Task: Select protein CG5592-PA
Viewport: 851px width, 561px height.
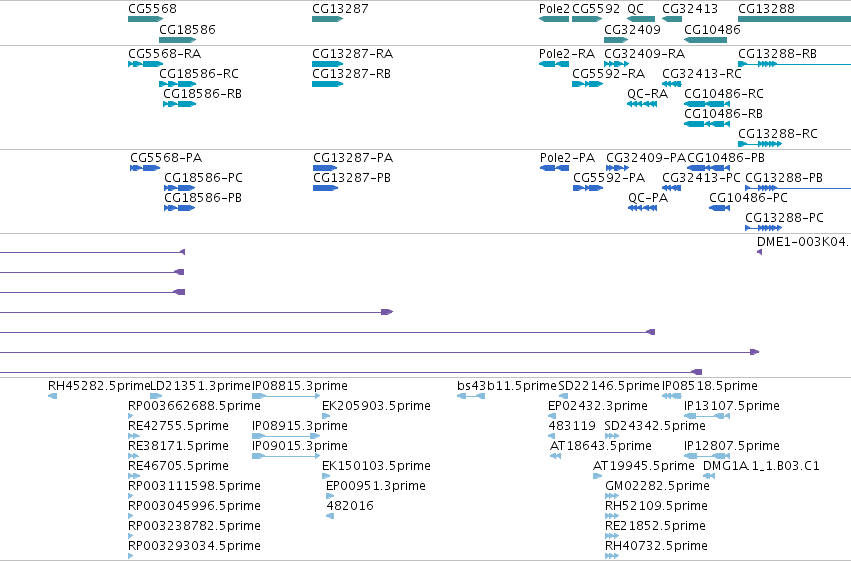Action: (x=609, y=178)
